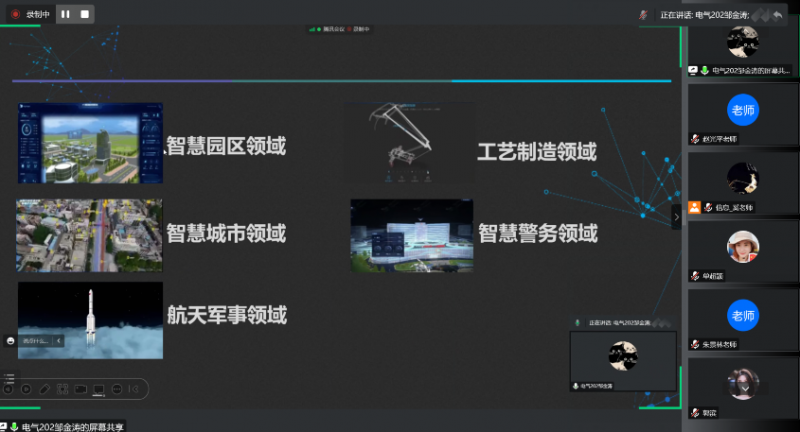Stop the screen recording
Viewport: 800px width, 432px height.
tap(85, 14)
